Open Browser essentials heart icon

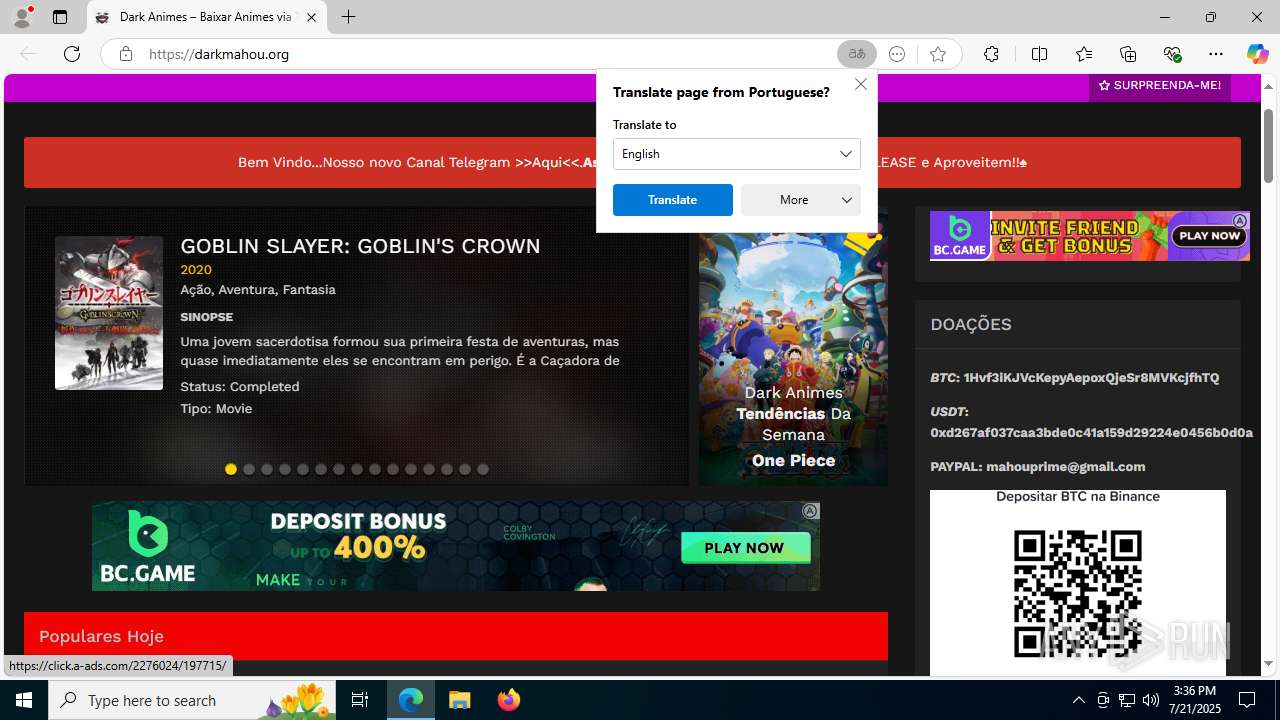1172,54
